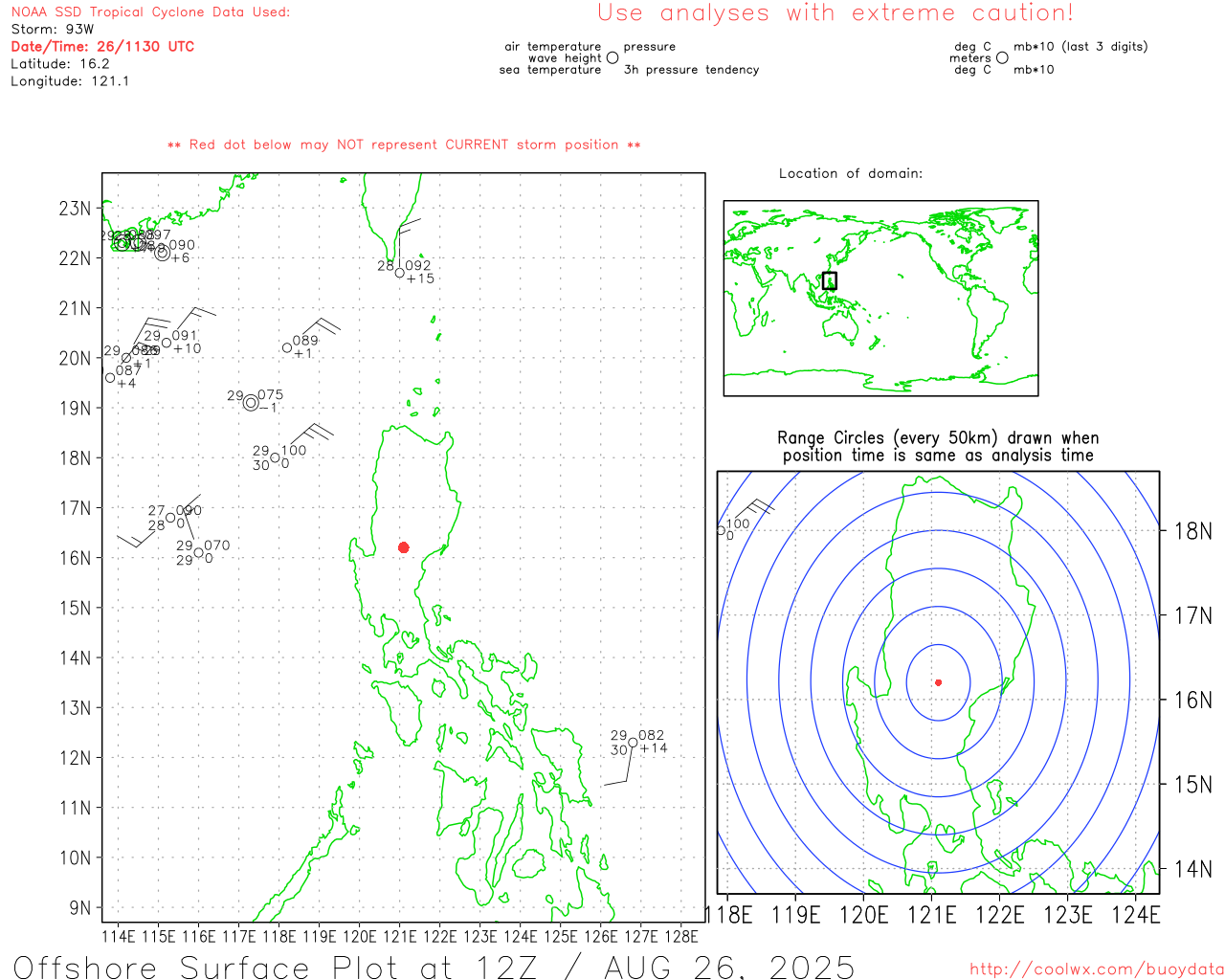Select the double-circle station reading 075
The width and height of the screenshot is (1225, 980).
251,403
